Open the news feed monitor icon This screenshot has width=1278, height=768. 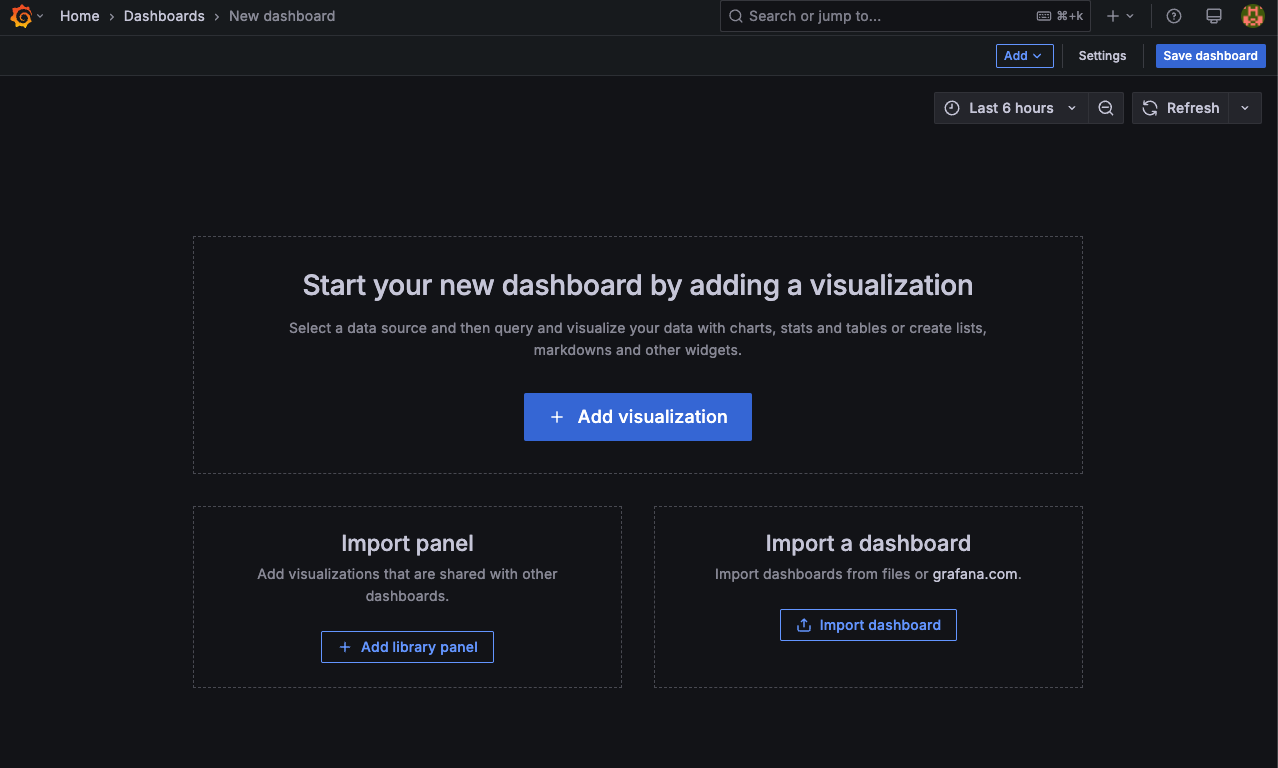tap(1214, 16)
